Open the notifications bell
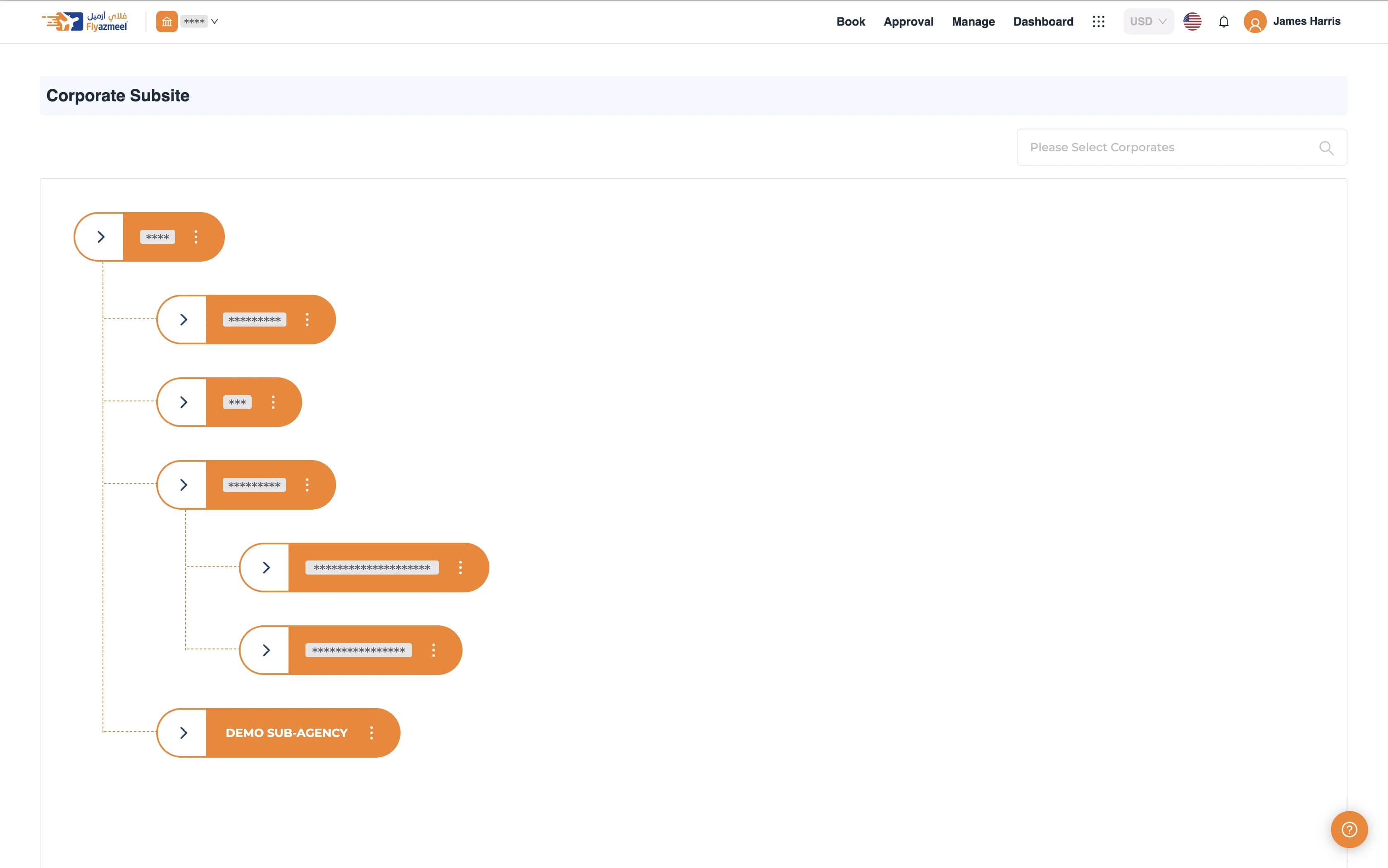Image resolution: width=1388 pixels, height=868 pixels. (x=1224, y=22)
